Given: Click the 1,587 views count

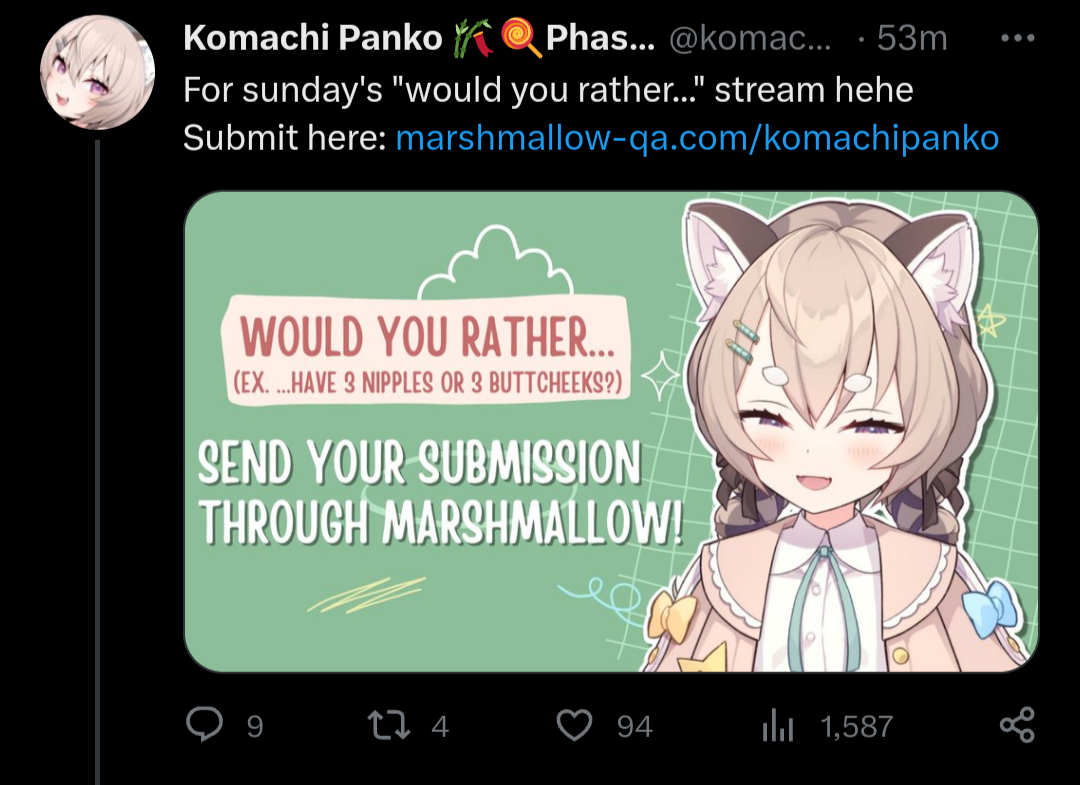Looking at the screenshot, I should coord(857,726).
